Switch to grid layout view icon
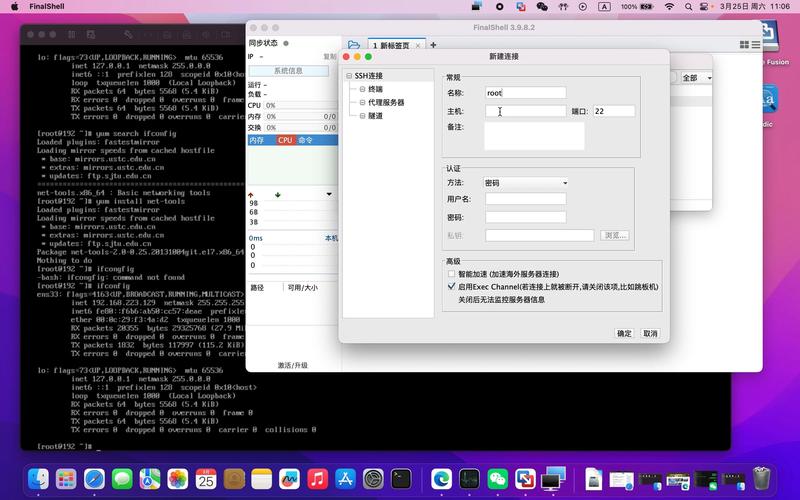The width and height of the screenshot is (800, 500). click(744, 45)
